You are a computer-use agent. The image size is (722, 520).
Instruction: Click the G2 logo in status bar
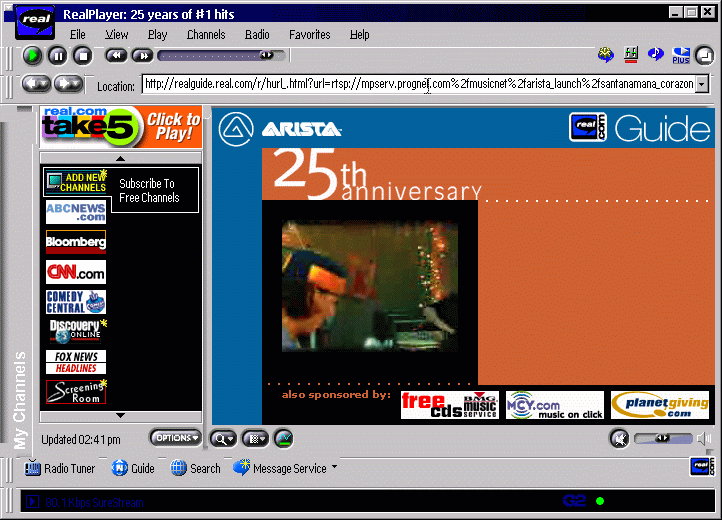coord(574,501)
